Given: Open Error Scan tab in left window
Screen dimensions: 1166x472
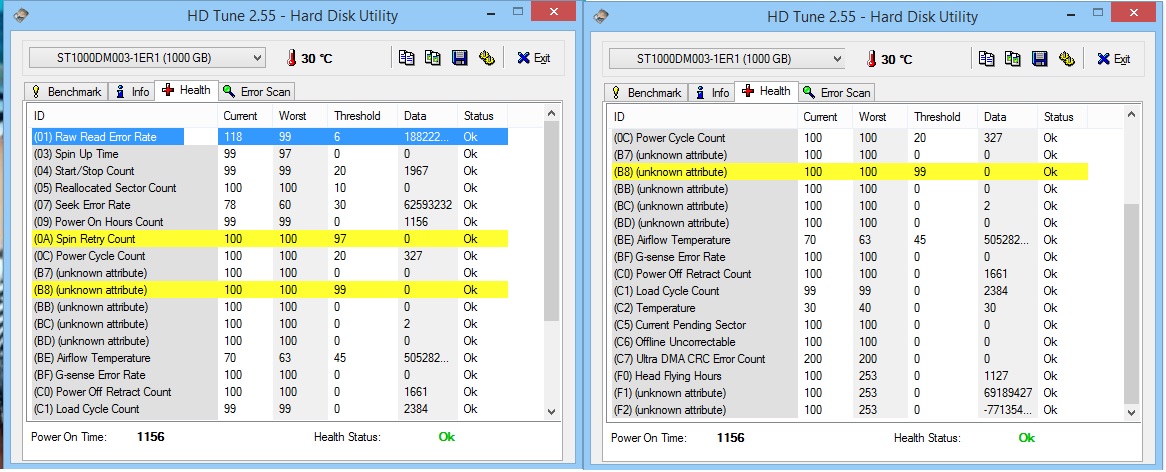Looking at the screenshot, I should [257, 92].
